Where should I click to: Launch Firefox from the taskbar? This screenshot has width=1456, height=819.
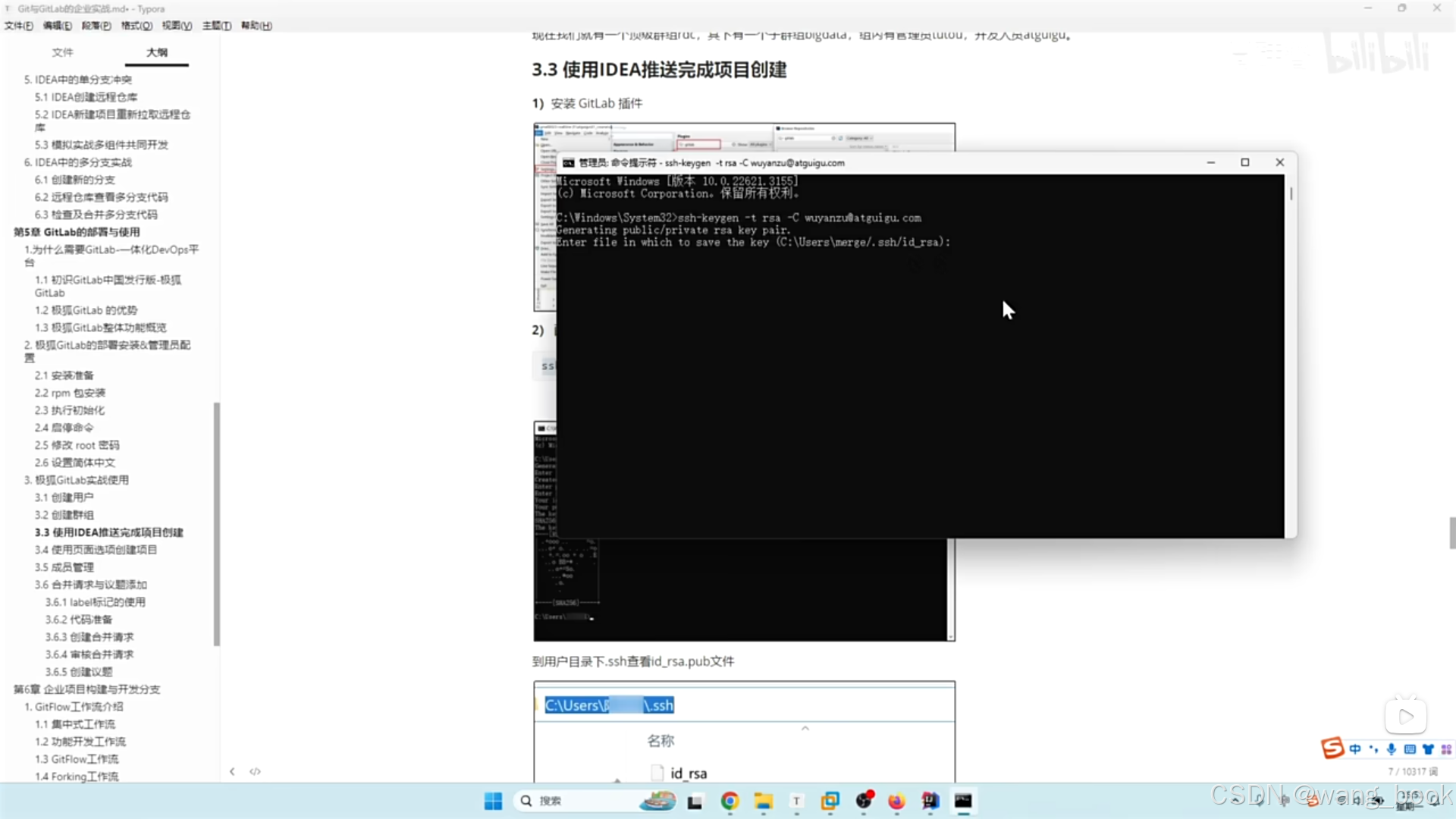point(896,801)
